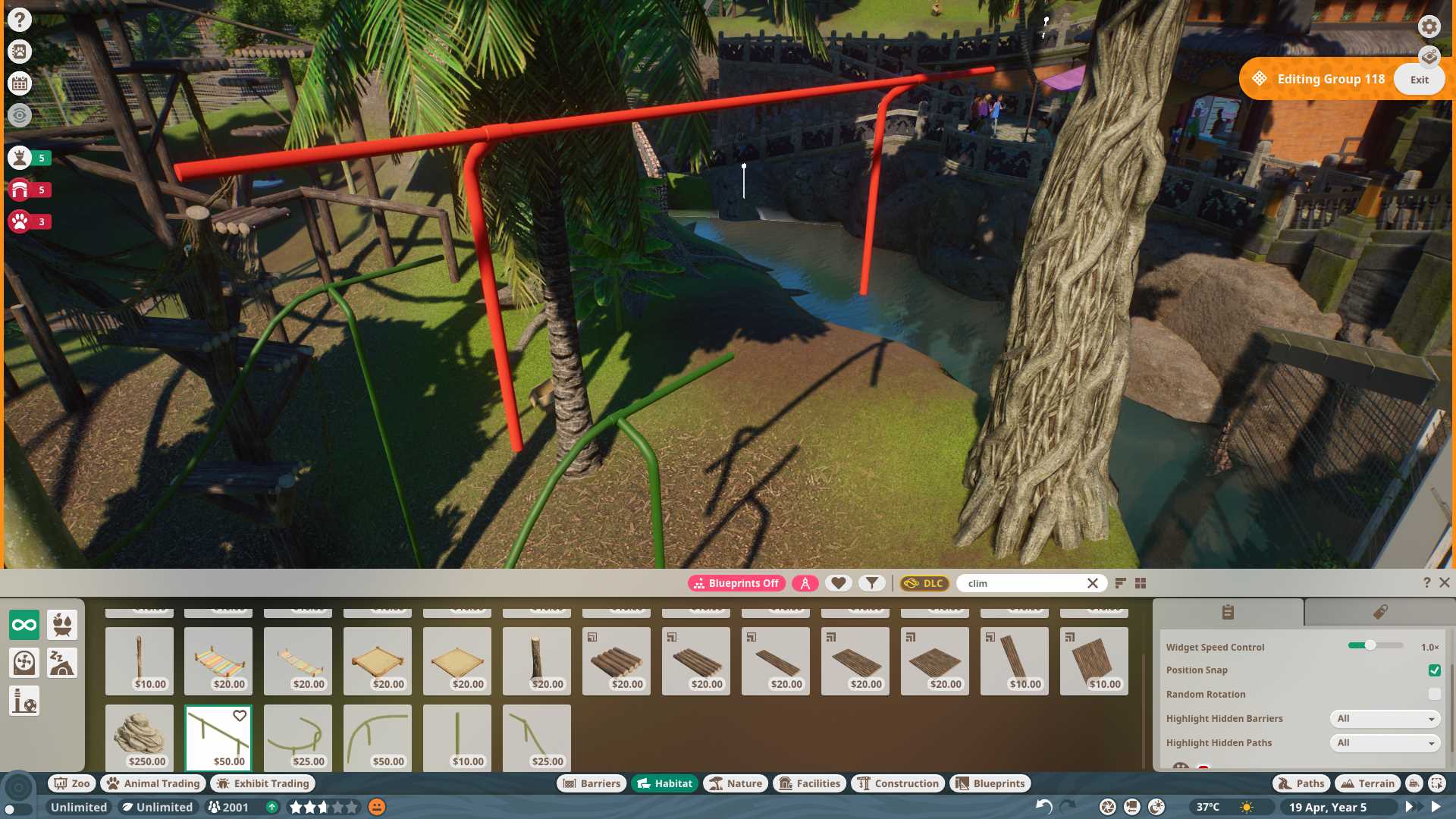Open the Zoo menu
Viewport: 1456px width, 819px height.
coord(72,783)
